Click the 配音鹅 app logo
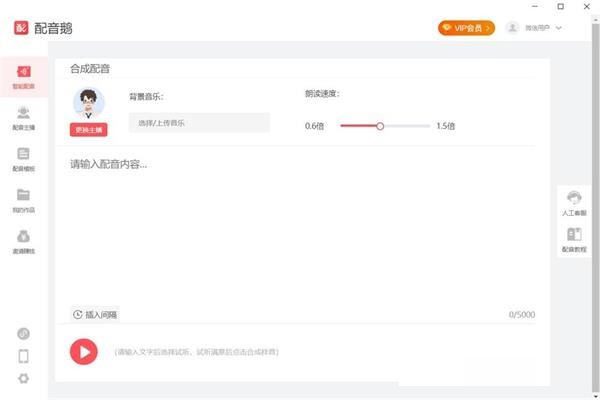600x400 pixels. click(x=21, y=28)
